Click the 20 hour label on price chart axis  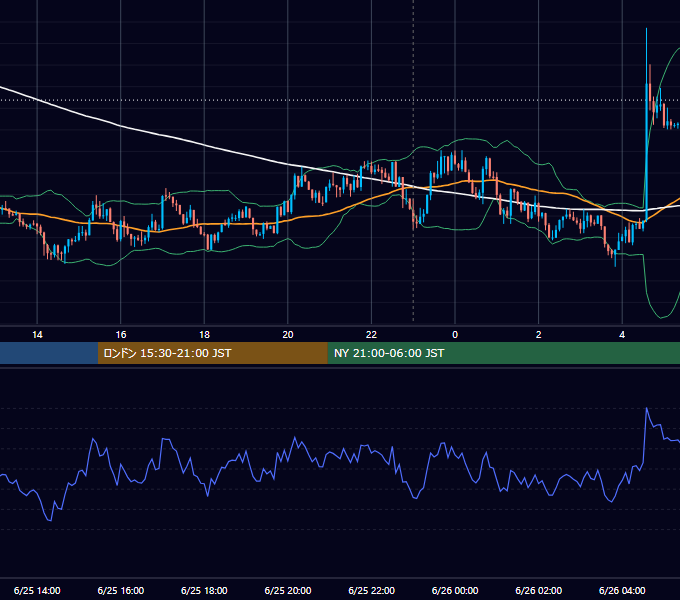288,335
